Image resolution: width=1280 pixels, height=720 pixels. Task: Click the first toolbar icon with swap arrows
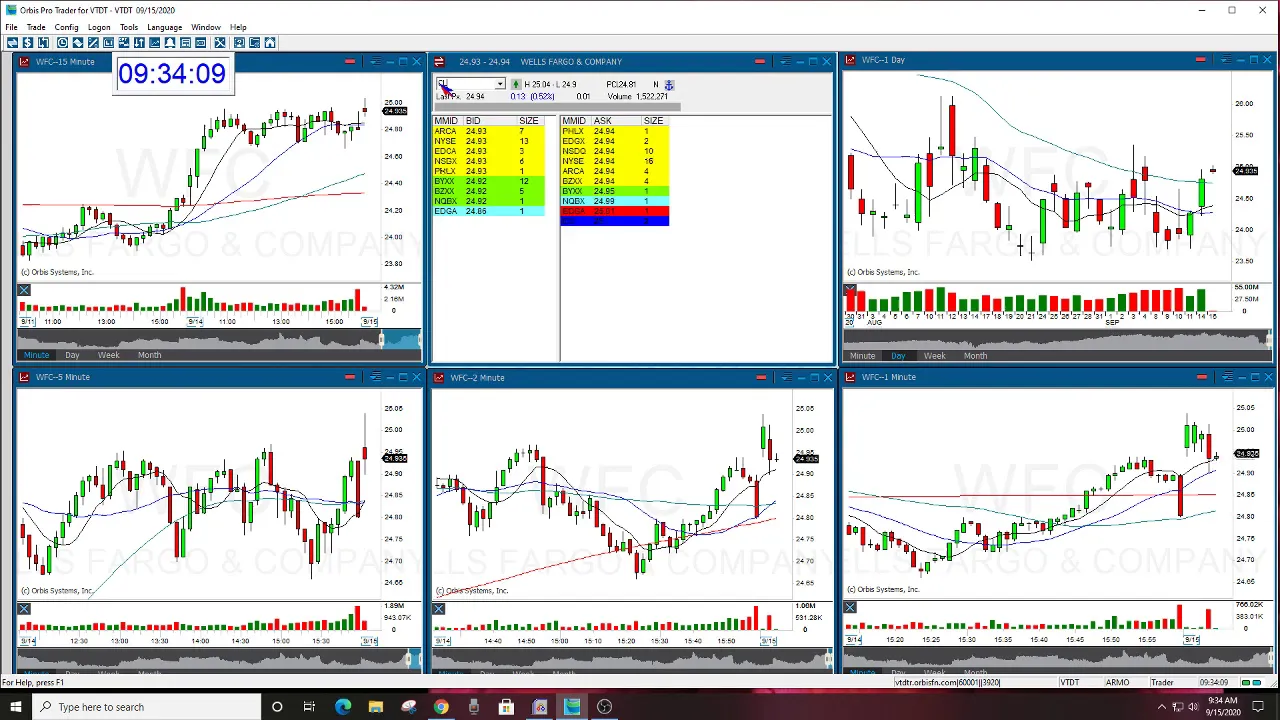(12, 42)
